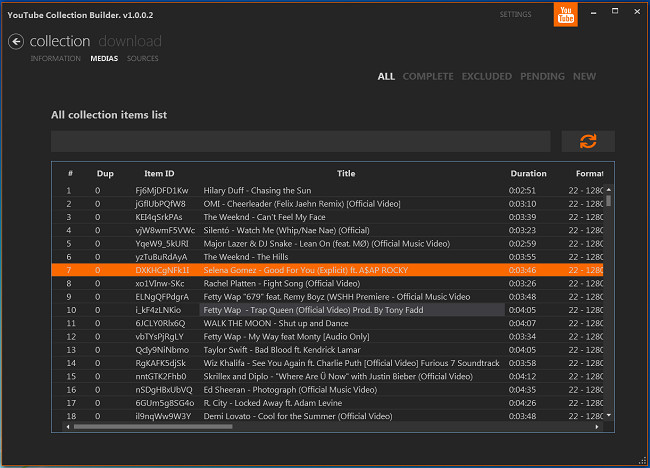Select 'R. City - Locked Away' row

click(x=327, y=403)
